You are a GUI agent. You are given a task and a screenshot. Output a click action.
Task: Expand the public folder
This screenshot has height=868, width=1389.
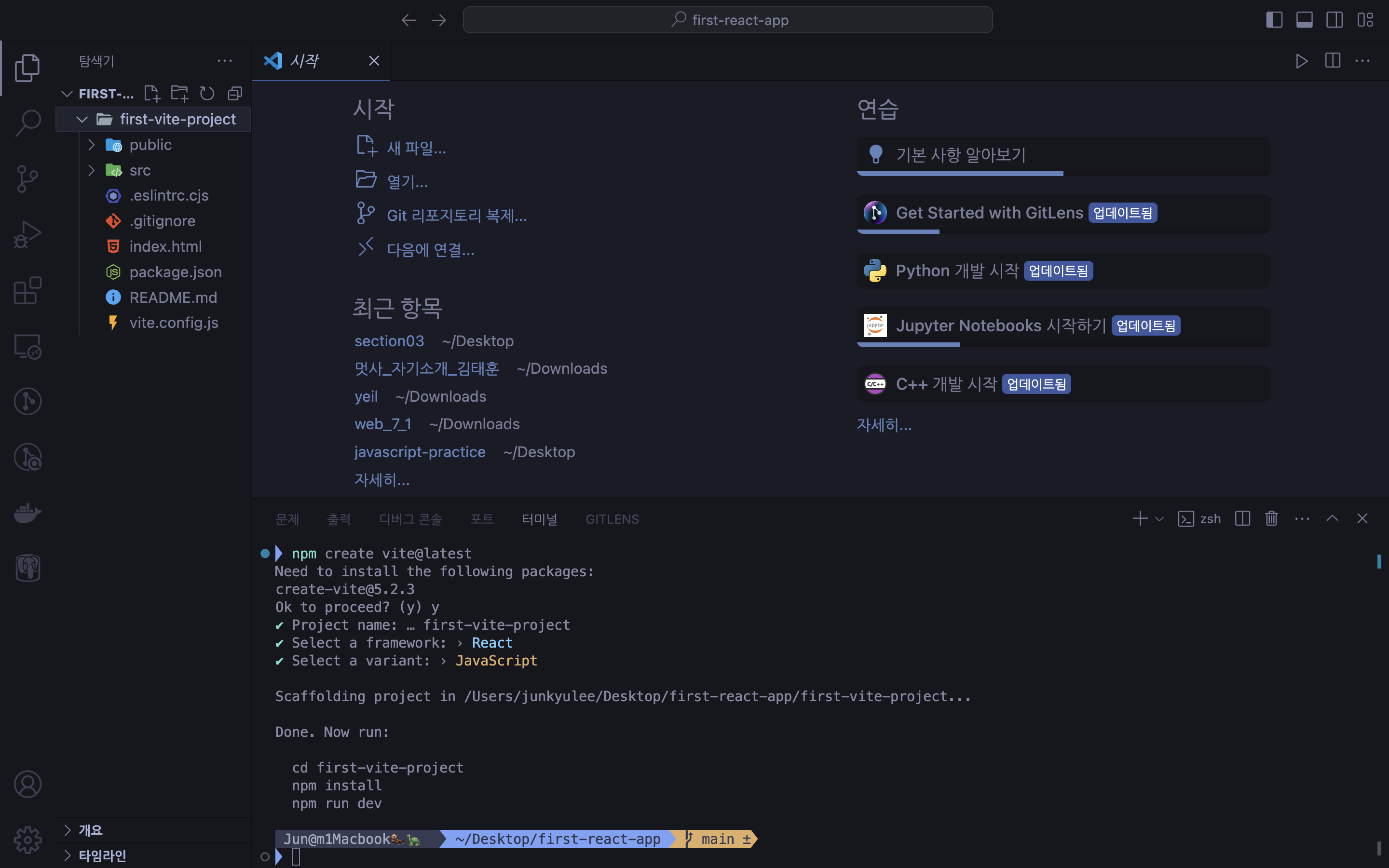tap(92, 145)
